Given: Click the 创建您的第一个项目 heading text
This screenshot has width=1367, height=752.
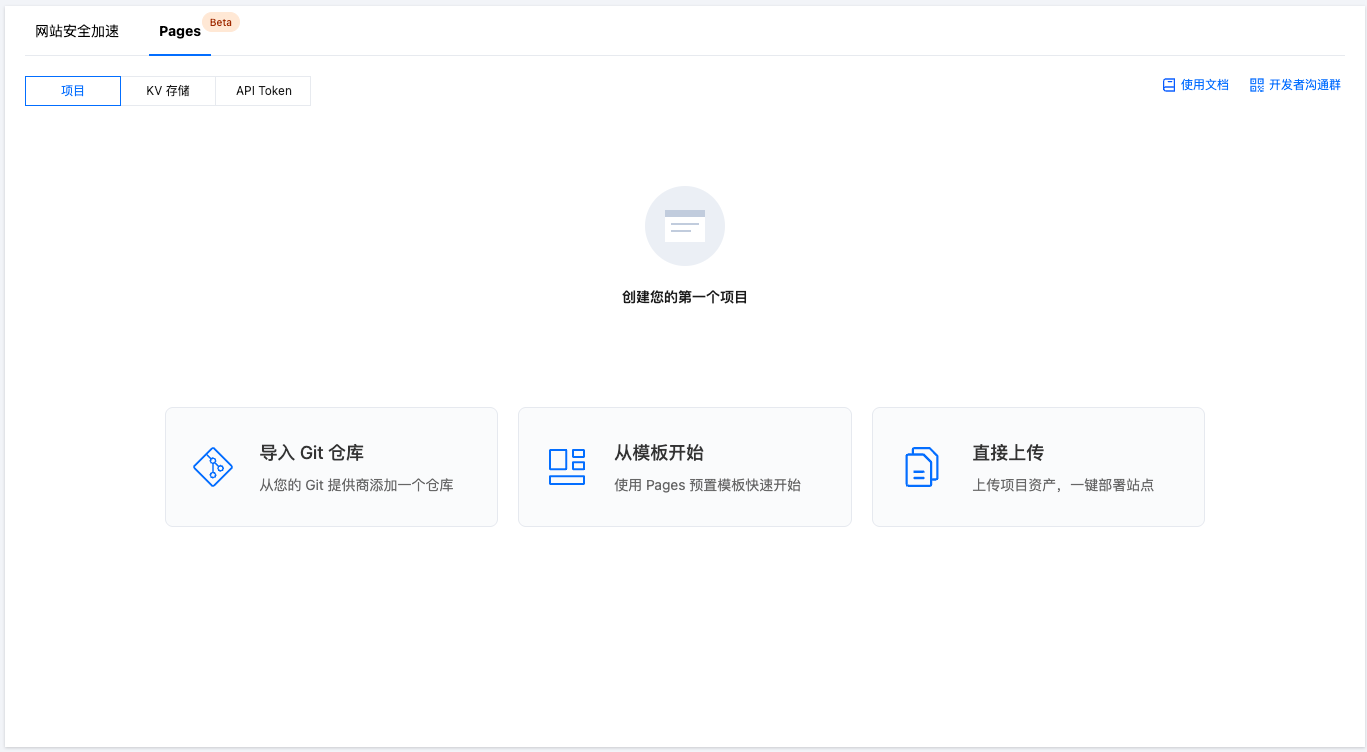Looking at the screenshot, I should tap(685, 297).
